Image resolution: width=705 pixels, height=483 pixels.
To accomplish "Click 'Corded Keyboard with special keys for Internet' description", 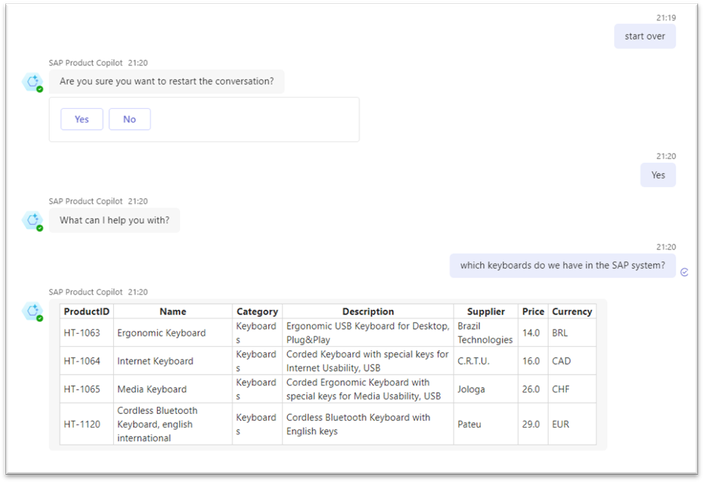I will coord(368,361).
